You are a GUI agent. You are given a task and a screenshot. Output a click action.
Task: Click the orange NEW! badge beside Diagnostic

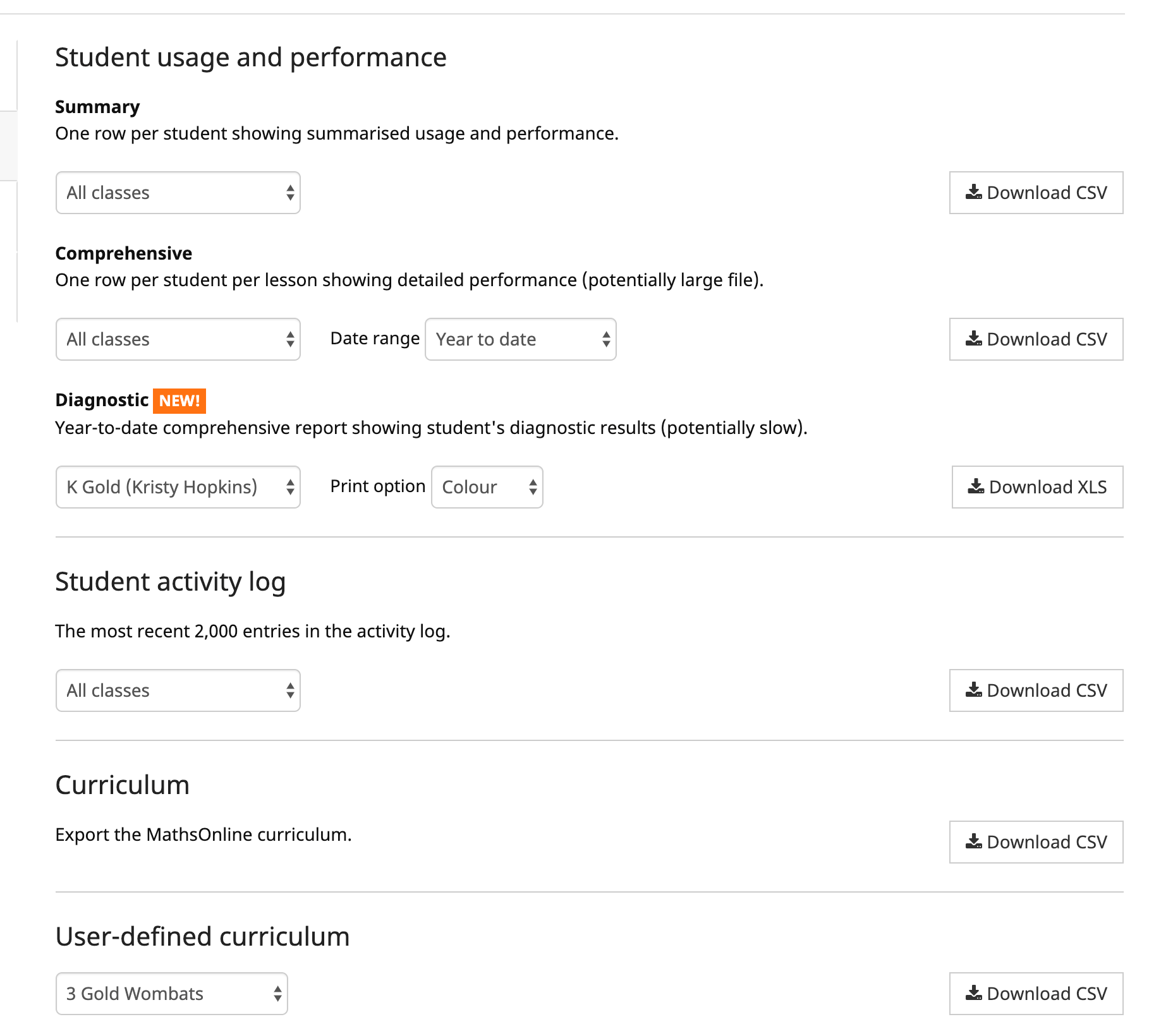[x=179, y=401]
